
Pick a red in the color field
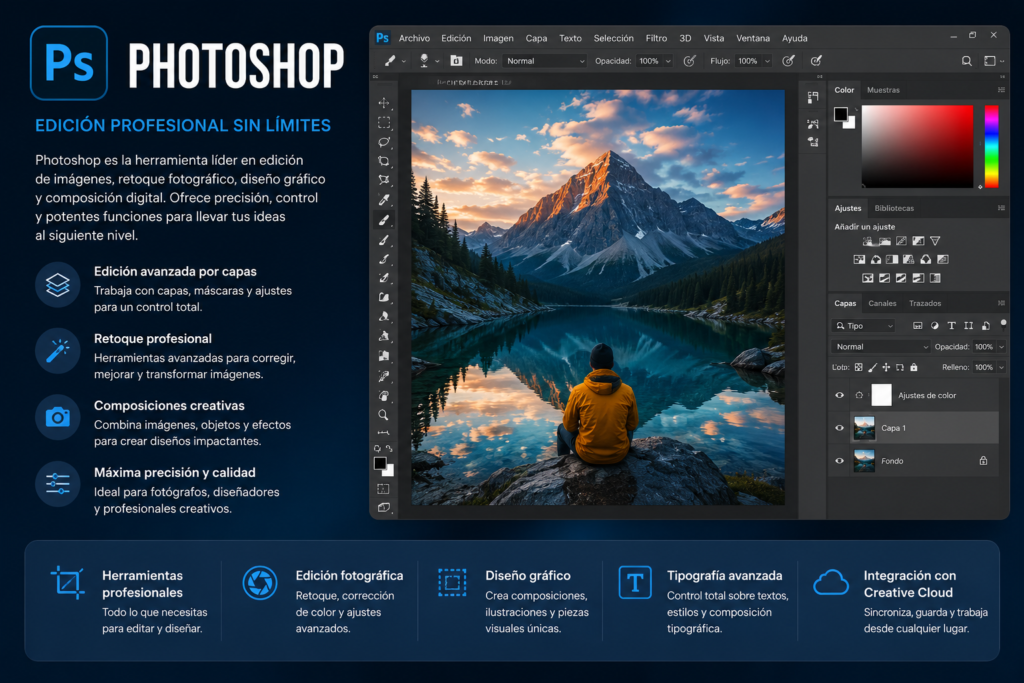pyautogui.click(x=918, y=146)
